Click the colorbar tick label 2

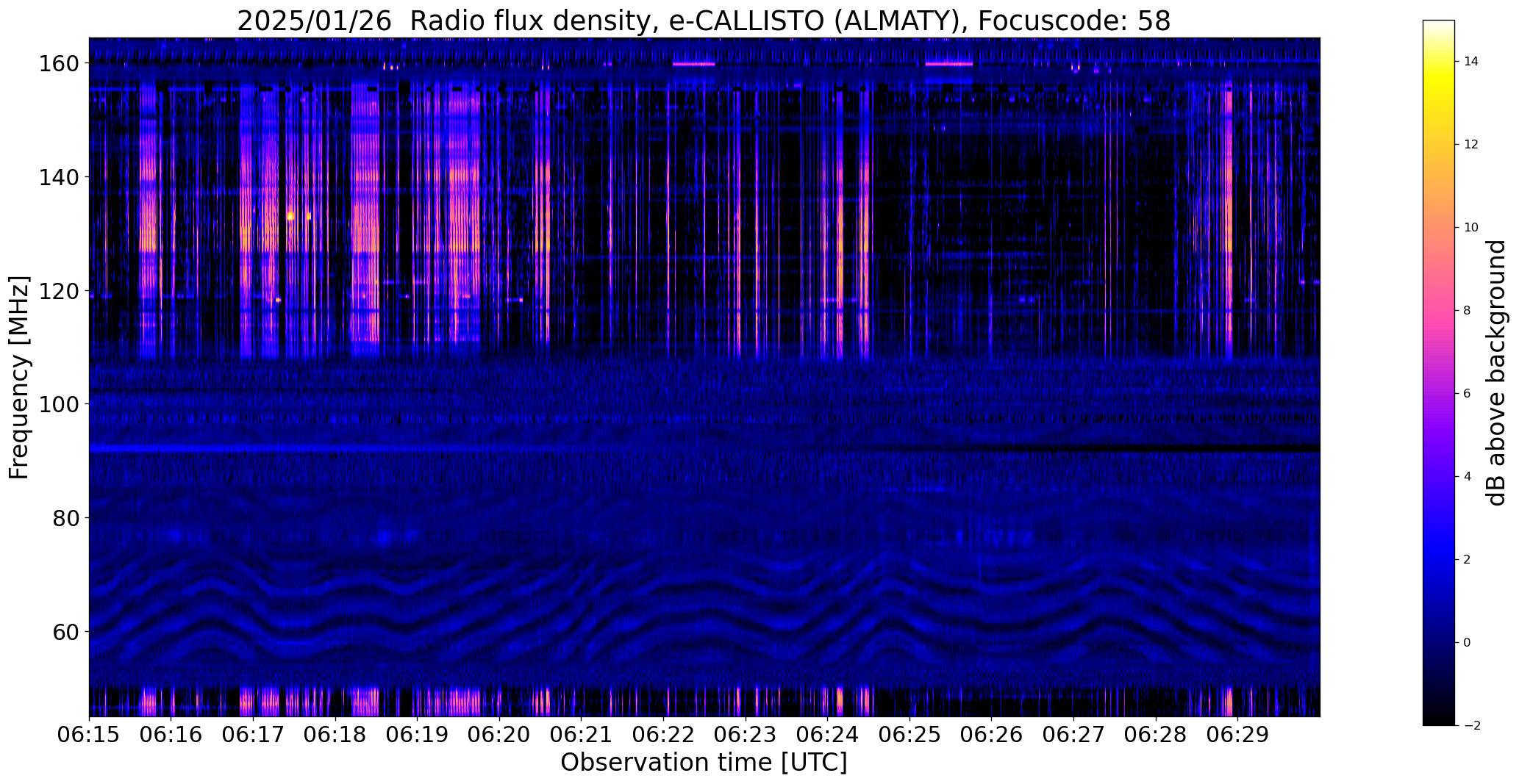click(1468, 560)
